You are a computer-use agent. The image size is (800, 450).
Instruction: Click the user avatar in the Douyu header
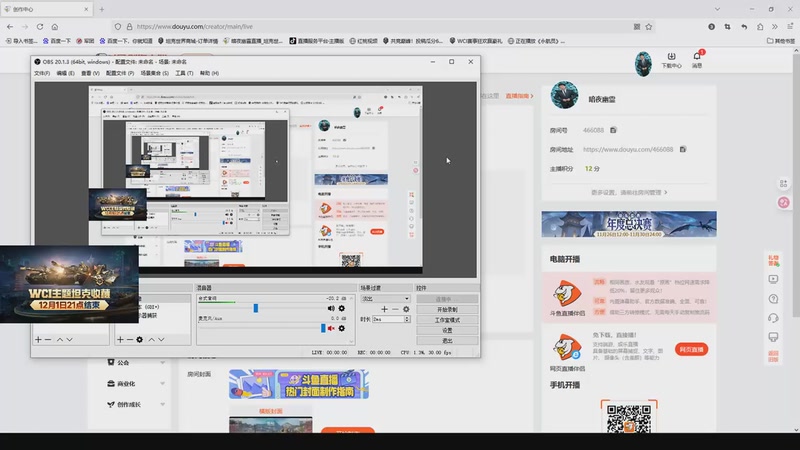[x=643, y=64]
